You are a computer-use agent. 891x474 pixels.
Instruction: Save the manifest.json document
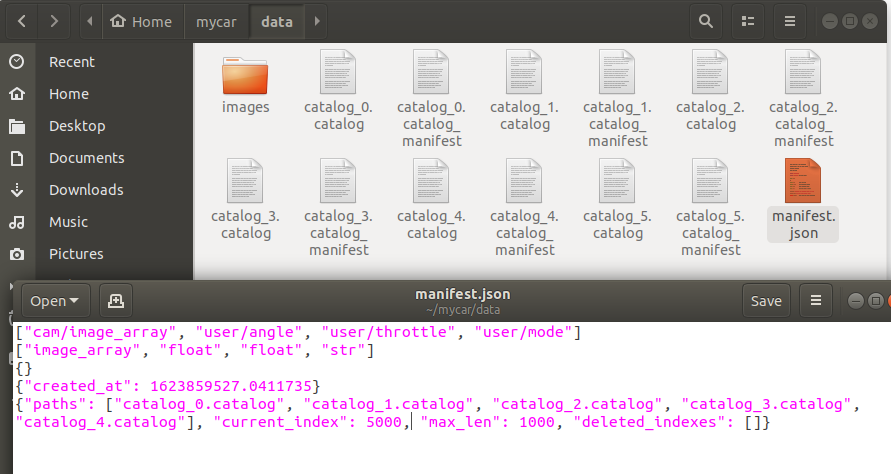tap(766, 301)
